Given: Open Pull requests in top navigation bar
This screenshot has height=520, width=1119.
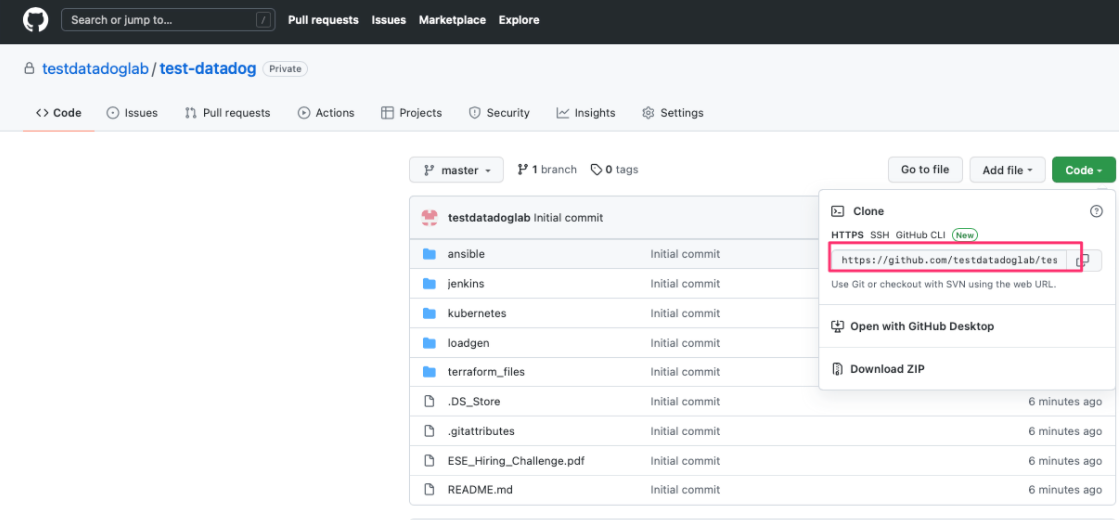Looking at the screenshot, I should pos(323,20).
